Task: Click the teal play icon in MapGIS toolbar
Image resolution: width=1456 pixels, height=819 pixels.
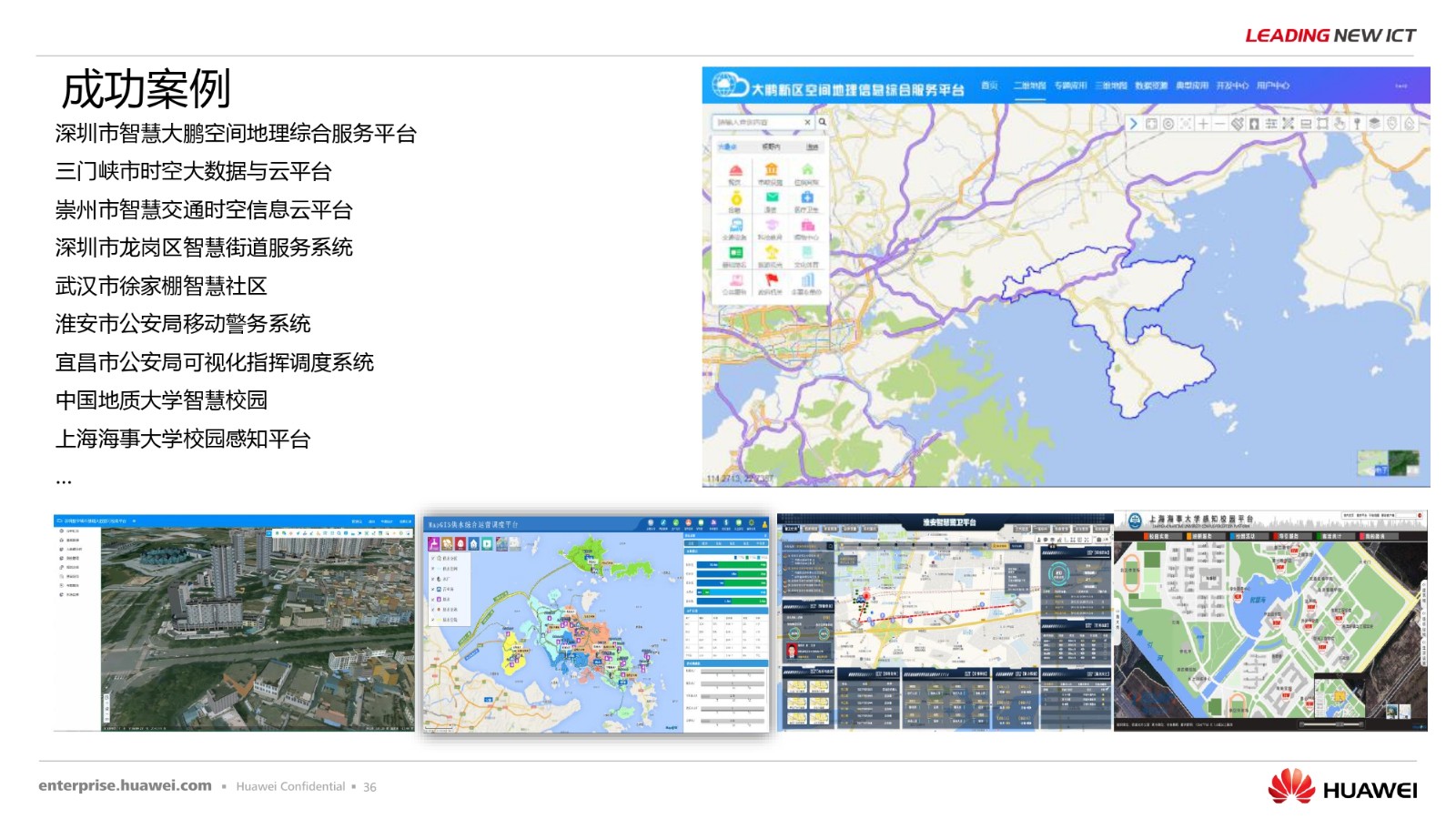Action: click(487, 543)
